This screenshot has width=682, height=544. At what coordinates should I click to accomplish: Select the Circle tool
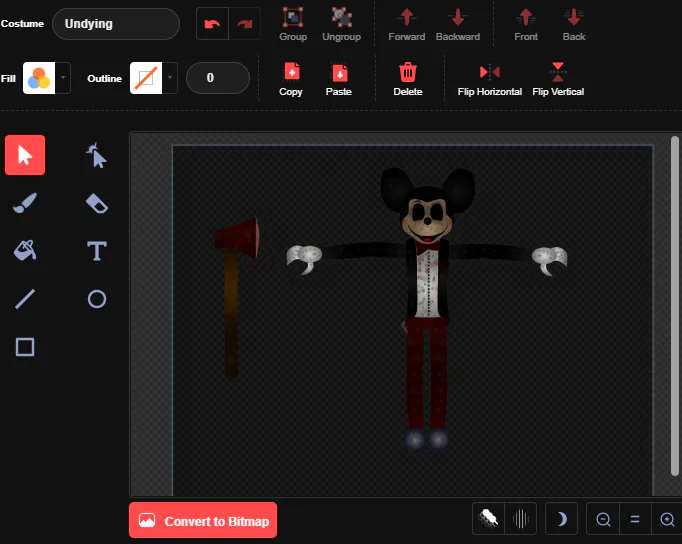[x=97, y=299]
